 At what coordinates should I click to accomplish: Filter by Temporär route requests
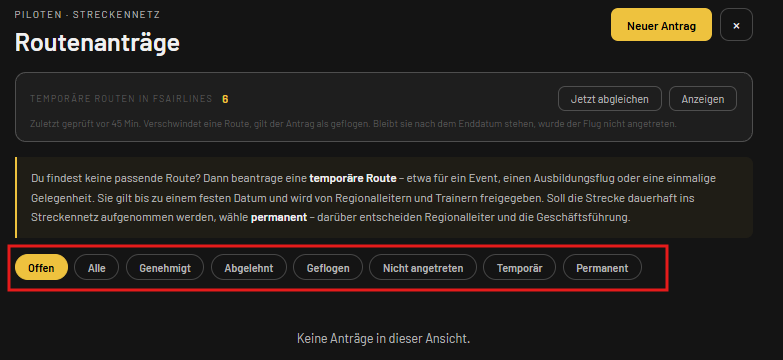tap(519, 268)
